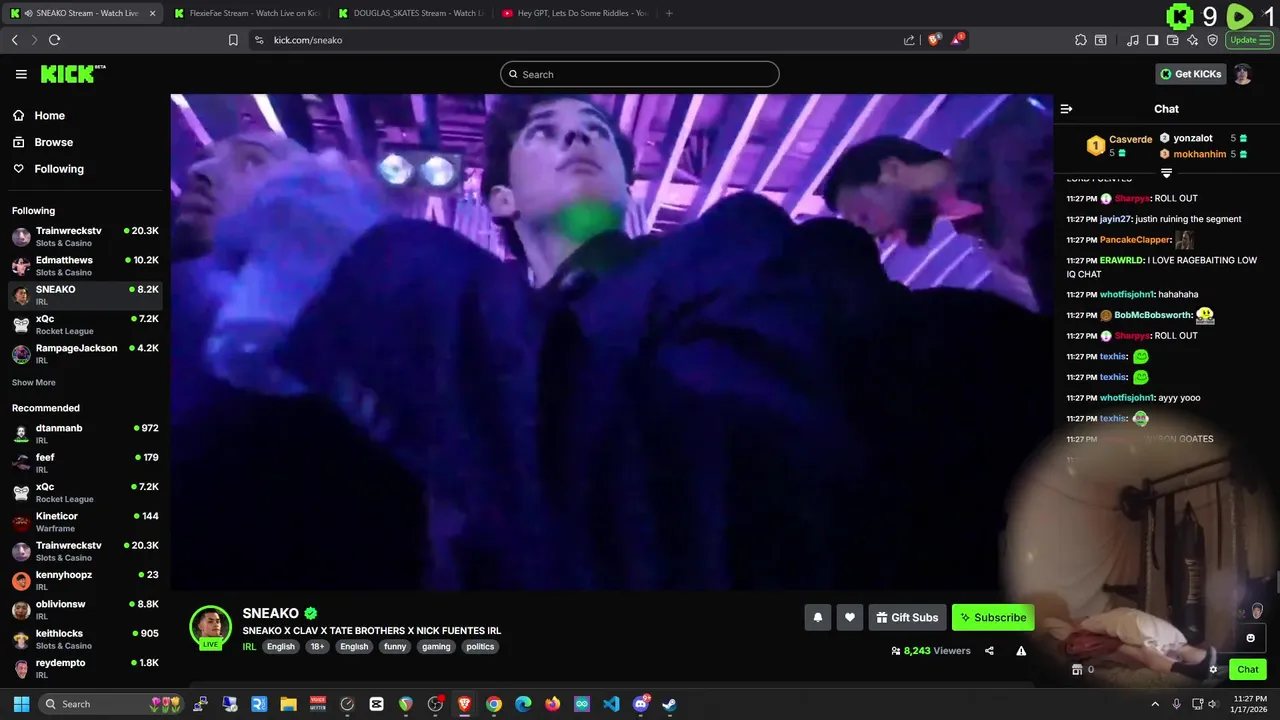Click the stream video player
Viewport: 1280px width, 720px height.
[x=611, y=342]
